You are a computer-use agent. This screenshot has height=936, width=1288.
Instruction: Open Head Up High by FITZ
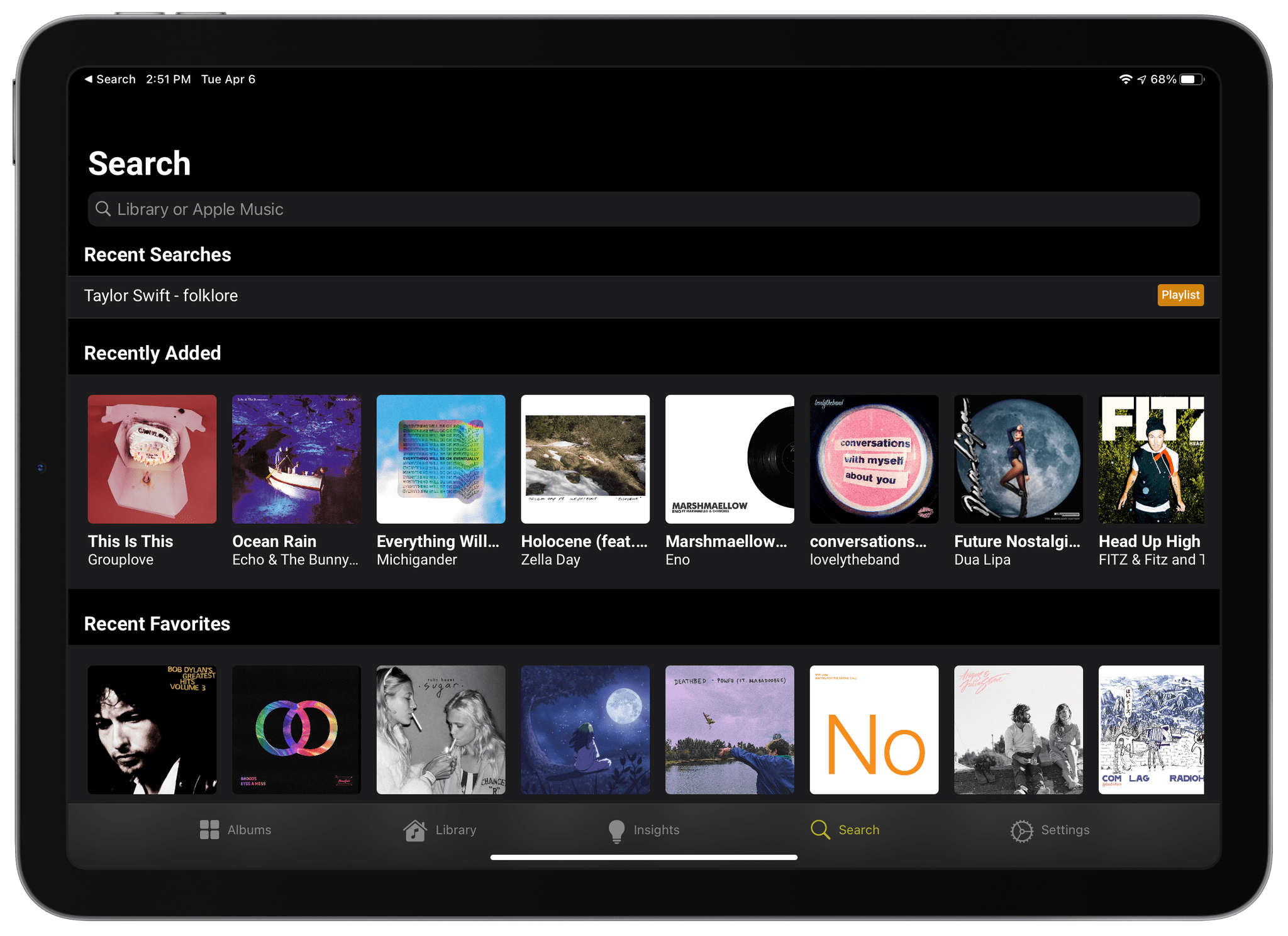[1152, 459]
